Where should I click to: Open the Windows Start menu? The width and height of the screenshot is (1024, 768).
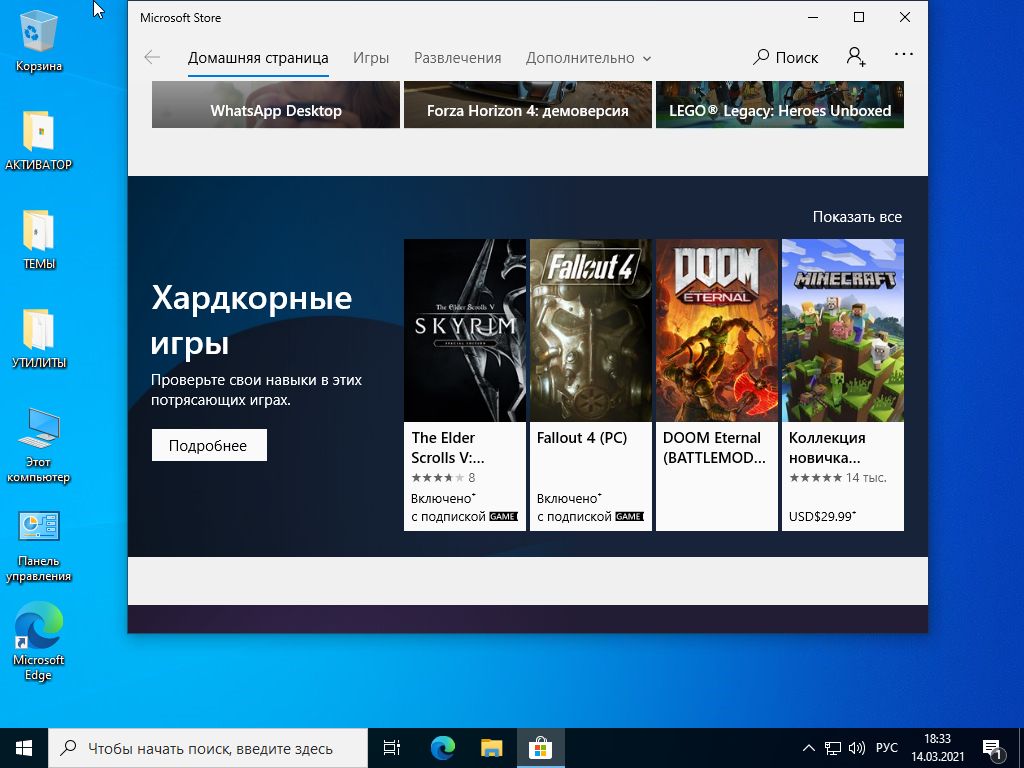click(24, 748)
